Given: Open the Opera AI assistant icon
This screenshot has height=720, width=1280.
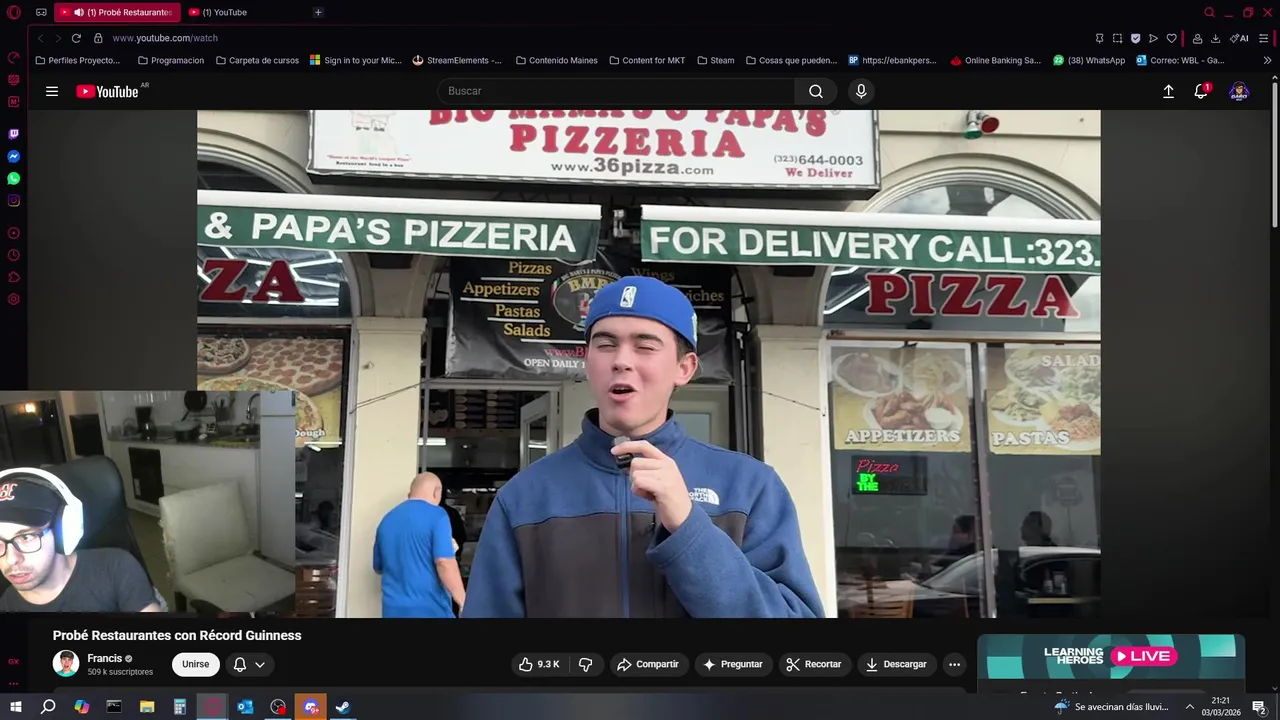Looking at the screenshot, I should coord(1239,38).
